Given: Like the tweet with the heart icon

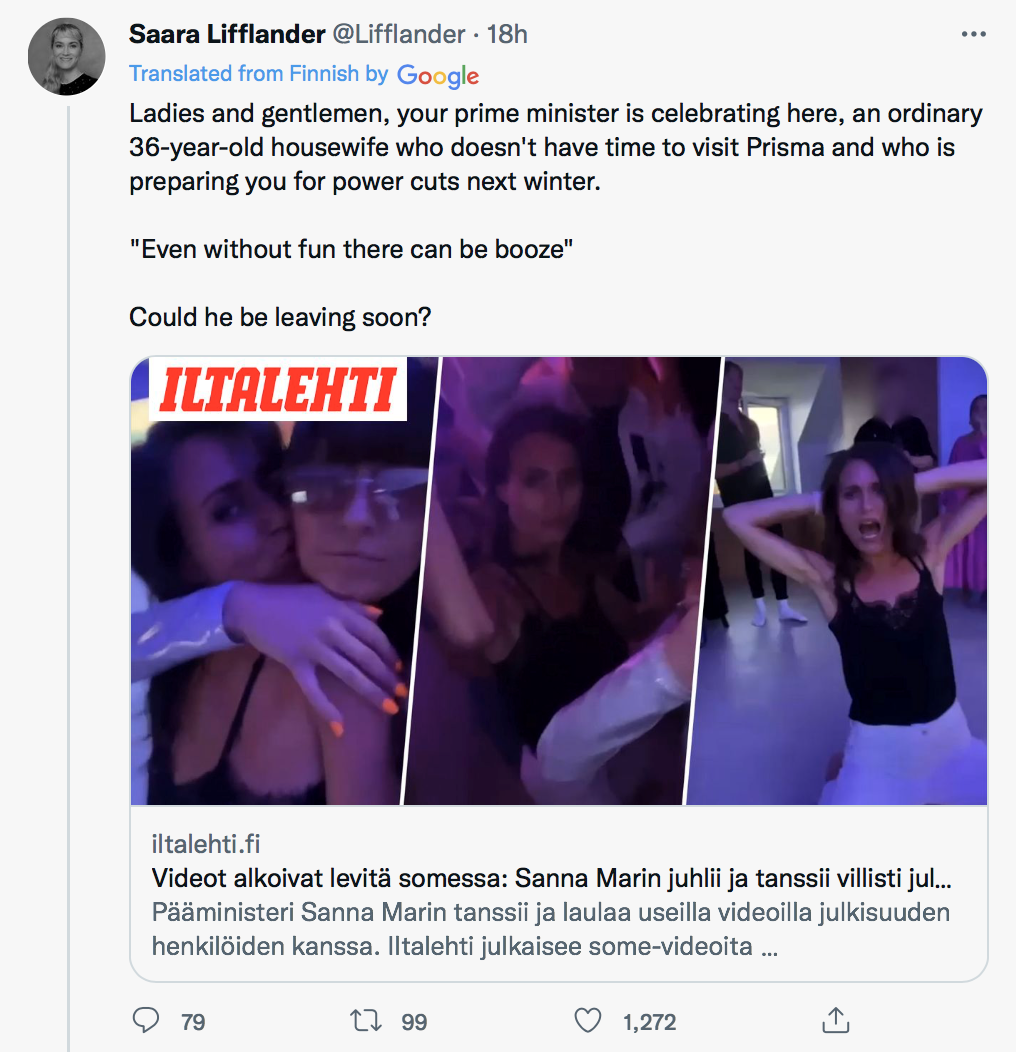Looking at the screenshot, I should point(588,1020).
